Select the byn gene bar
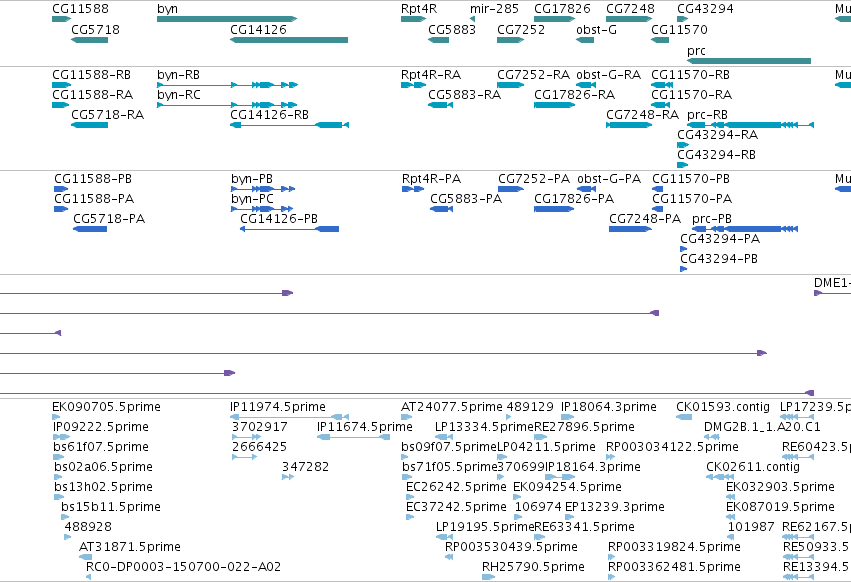The height and width of the screenshot is (582, 851). [227, 19]
